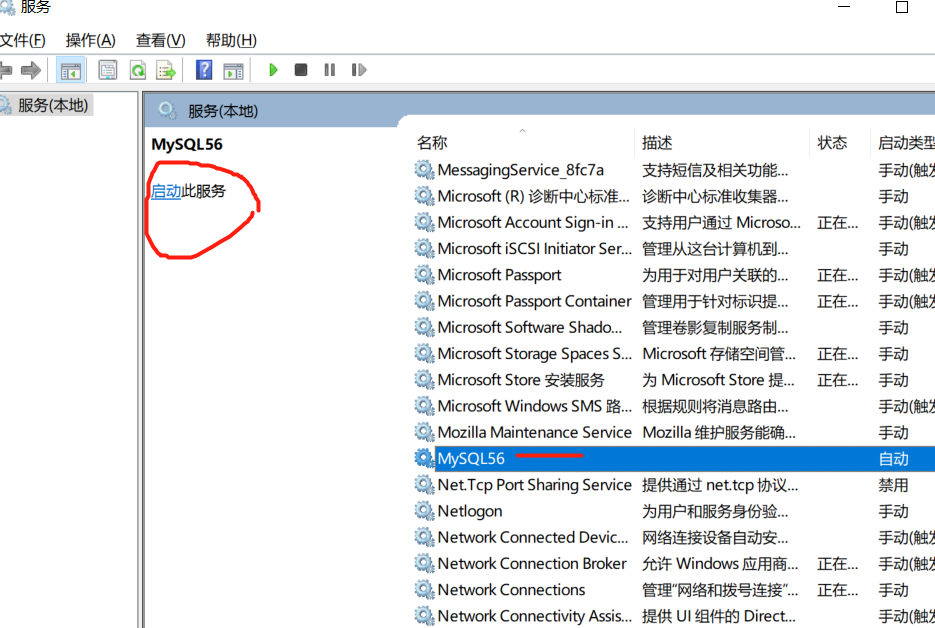This screenshot has height=628, width=935.
Task: Toggle the Show/Hide Console Tree icon
Action: click(70, 69)
